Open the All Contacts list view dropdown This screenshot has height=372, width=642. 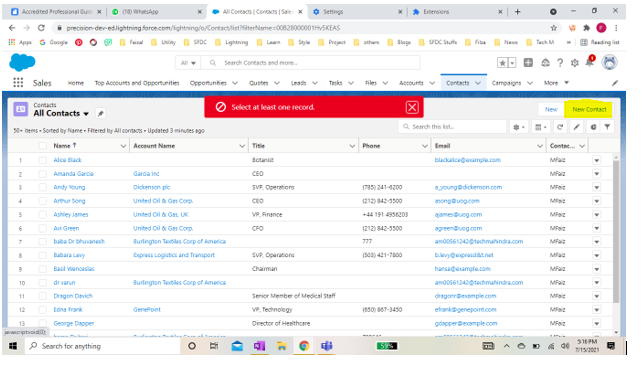click(86, 114)
